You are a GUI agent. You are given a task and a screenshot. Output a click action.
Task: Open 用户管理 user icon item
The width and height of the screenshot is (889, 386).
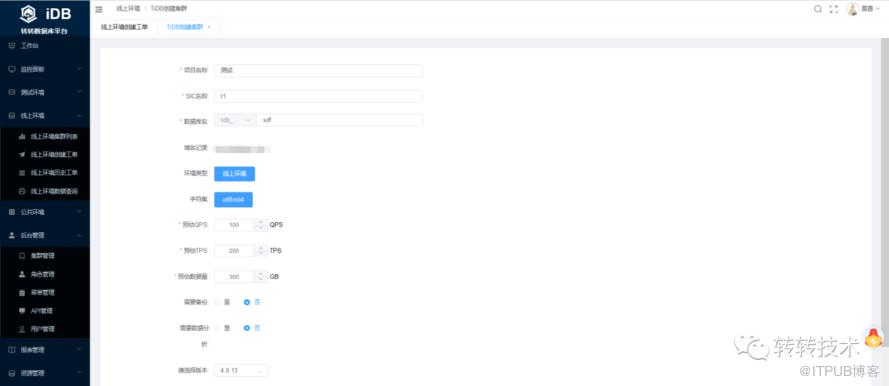pos(45,329)
